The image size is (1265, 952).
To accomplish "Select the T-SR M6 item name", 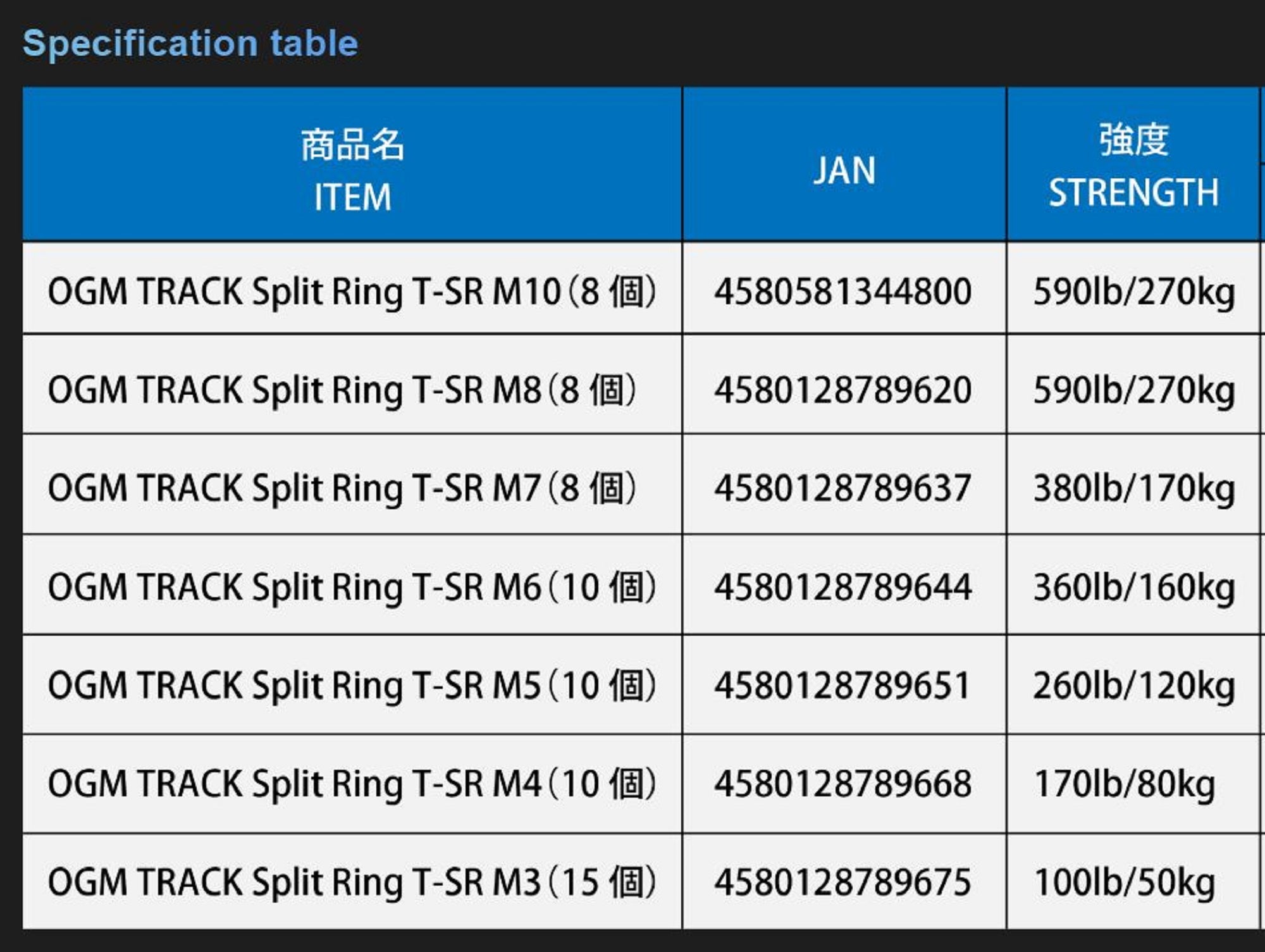I will (352, 586).
